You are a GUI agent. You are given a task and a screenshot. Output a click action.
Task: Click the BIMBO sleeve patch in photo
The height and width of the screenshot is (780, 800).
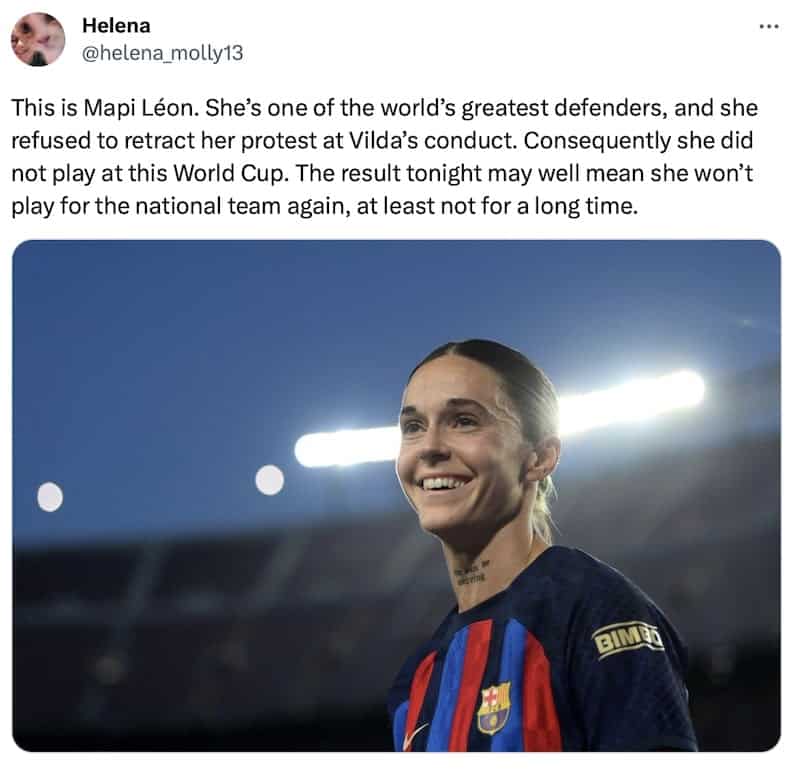pyautogui.click(x=628, y=639)
